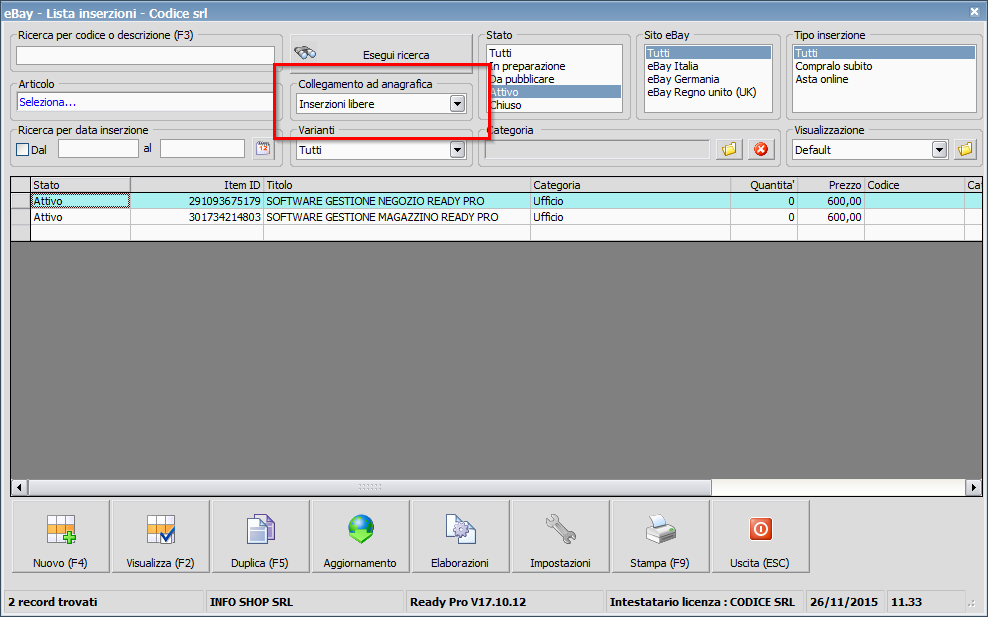The image size is (988, 617).
Task: Click horizontal scrollbar right arrow
Action: point(974,487)
